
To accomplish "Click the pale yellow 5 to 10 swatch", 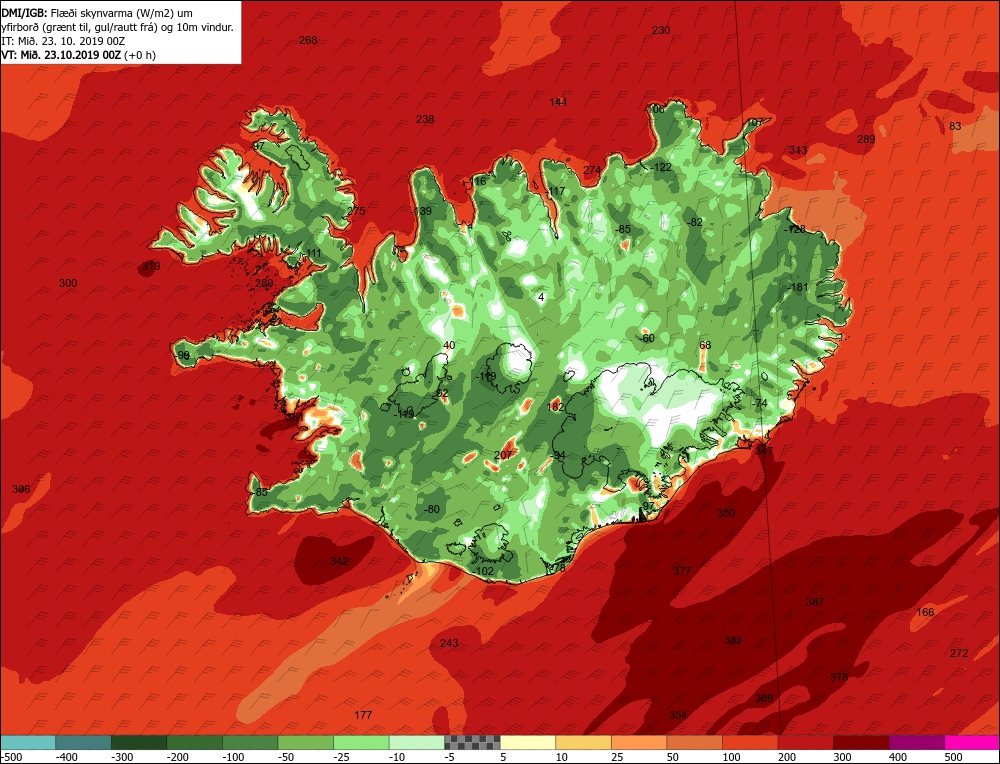I will [527, 742].
